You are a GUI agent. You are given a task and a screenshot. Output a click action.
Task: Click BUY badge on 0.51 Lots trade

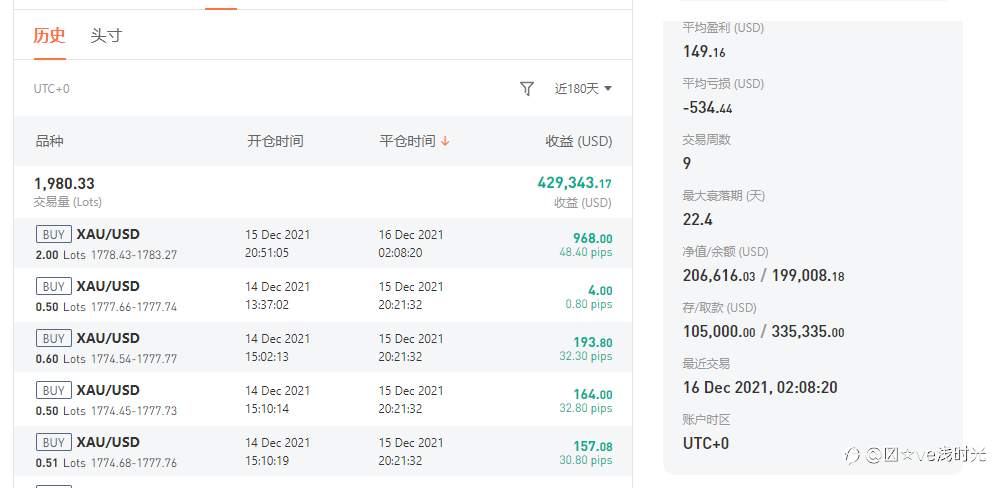pyautogui.click(x=53, y=443)
